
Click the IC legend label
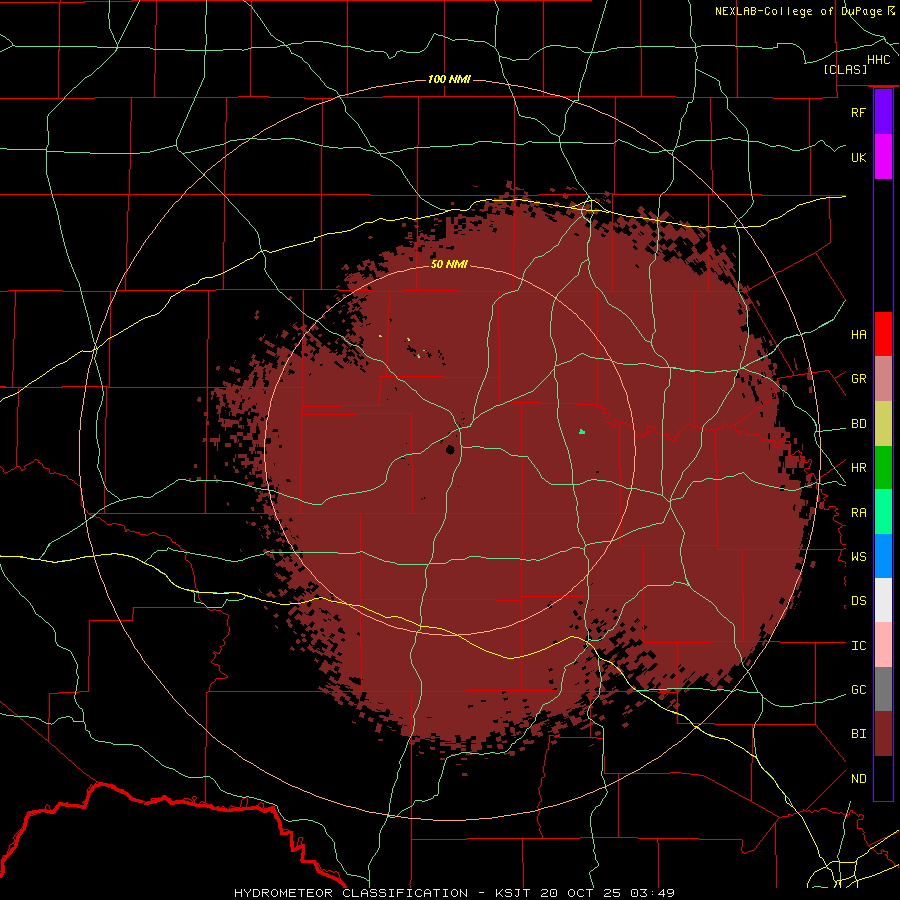click(858, 646)
